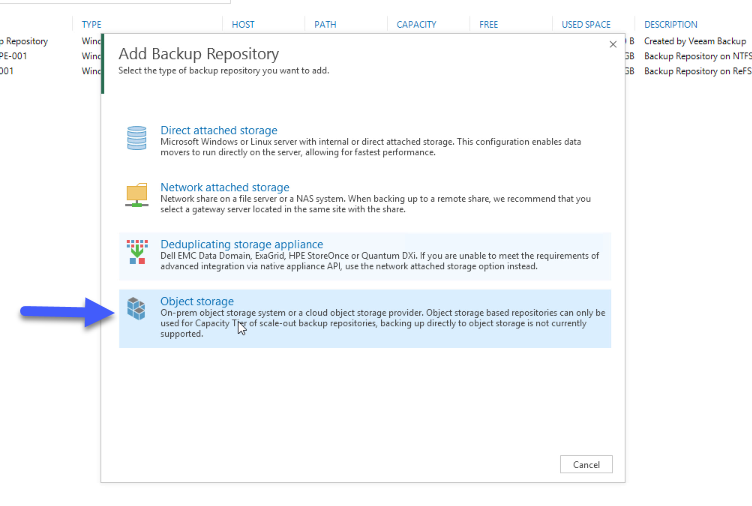Screen dimensions: 752x506
Task: Choose the Network attached storage option
Action: 225,187
